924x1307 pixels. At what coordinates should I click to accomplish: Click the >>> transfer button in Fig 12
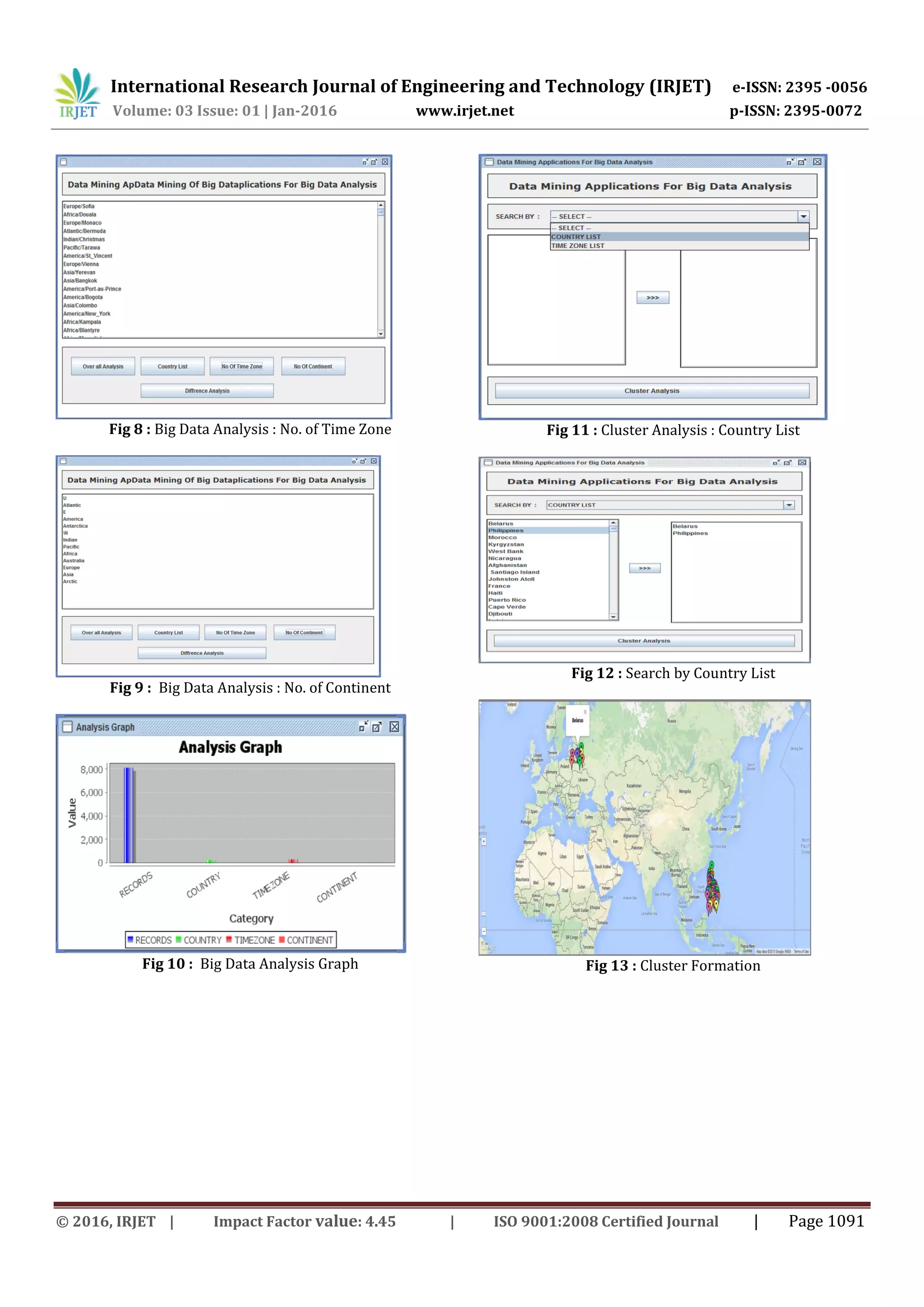644,568
